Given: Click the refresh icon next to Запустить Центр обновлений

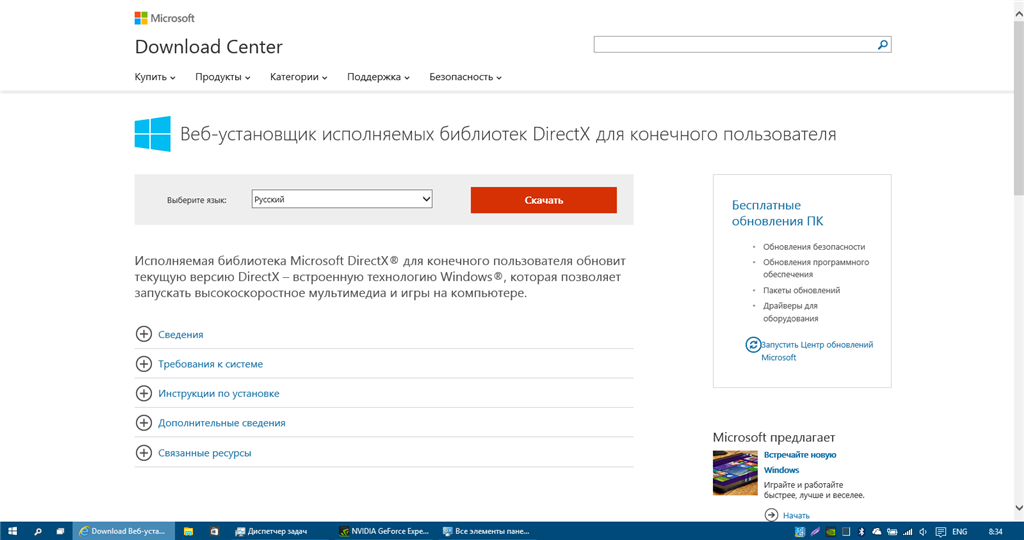Looking at the screenshot, I should click(x=753, y=345).
